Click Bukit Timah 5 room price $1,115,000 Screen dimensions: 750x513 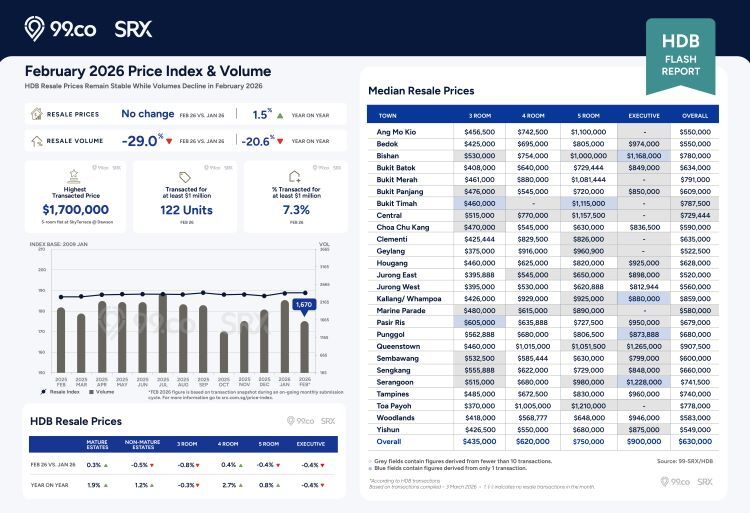click(588, 204)
